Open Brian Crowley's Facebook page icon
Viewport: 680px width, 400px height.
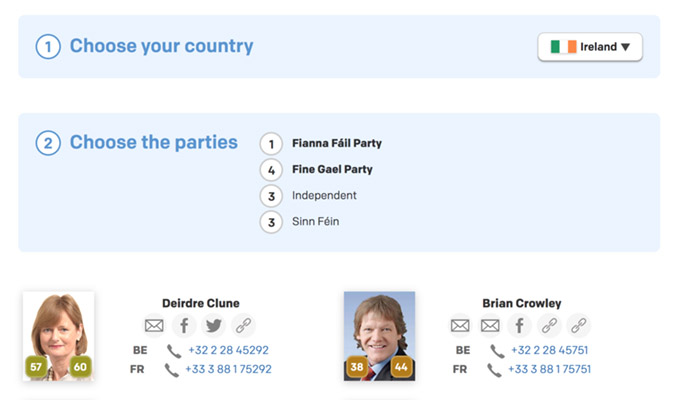[x=519, y=325]
